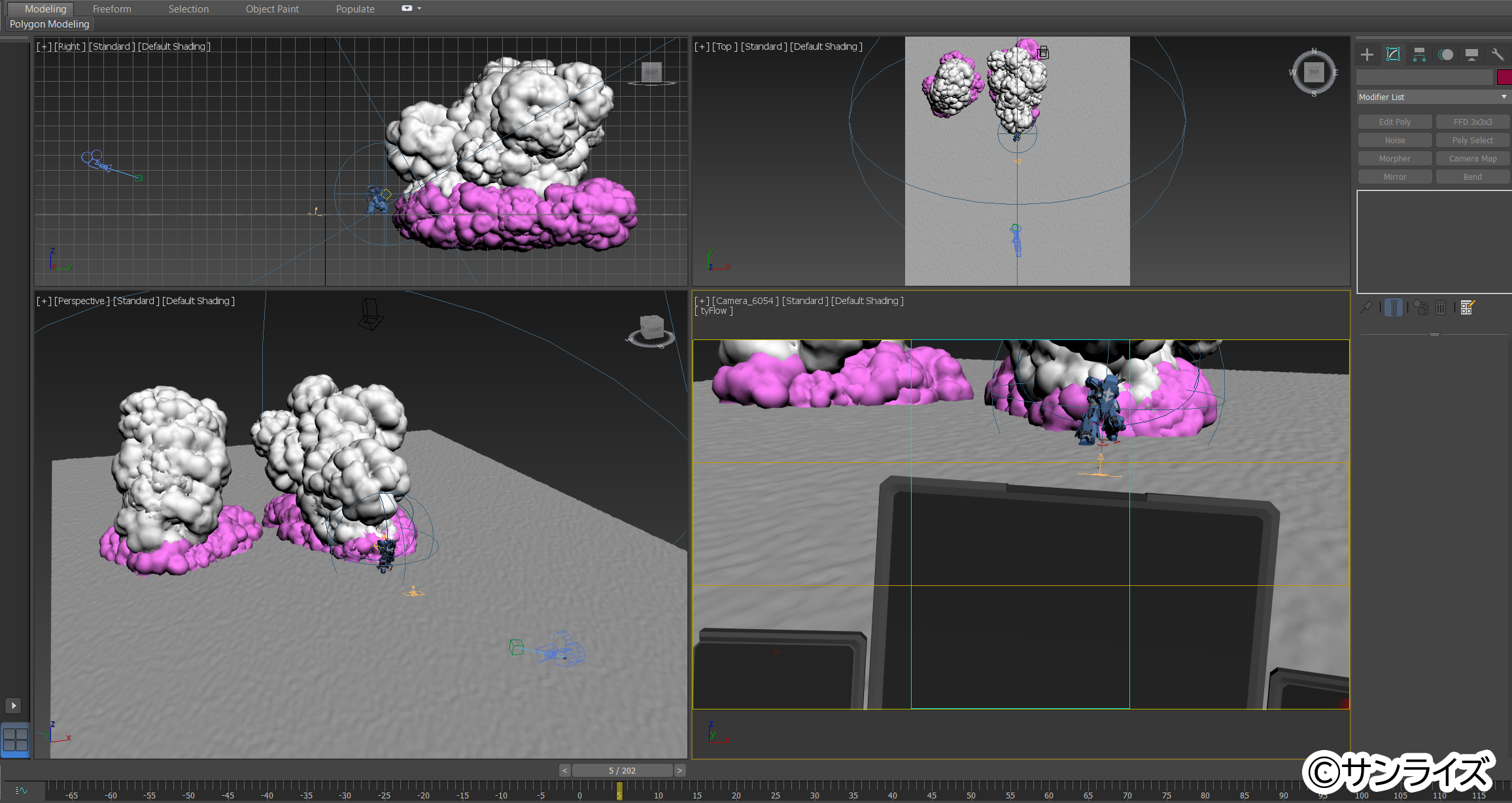Expand the side panel play arrow
The width and height of the screenshot is (1512, 803).
[x=13, y=706]
